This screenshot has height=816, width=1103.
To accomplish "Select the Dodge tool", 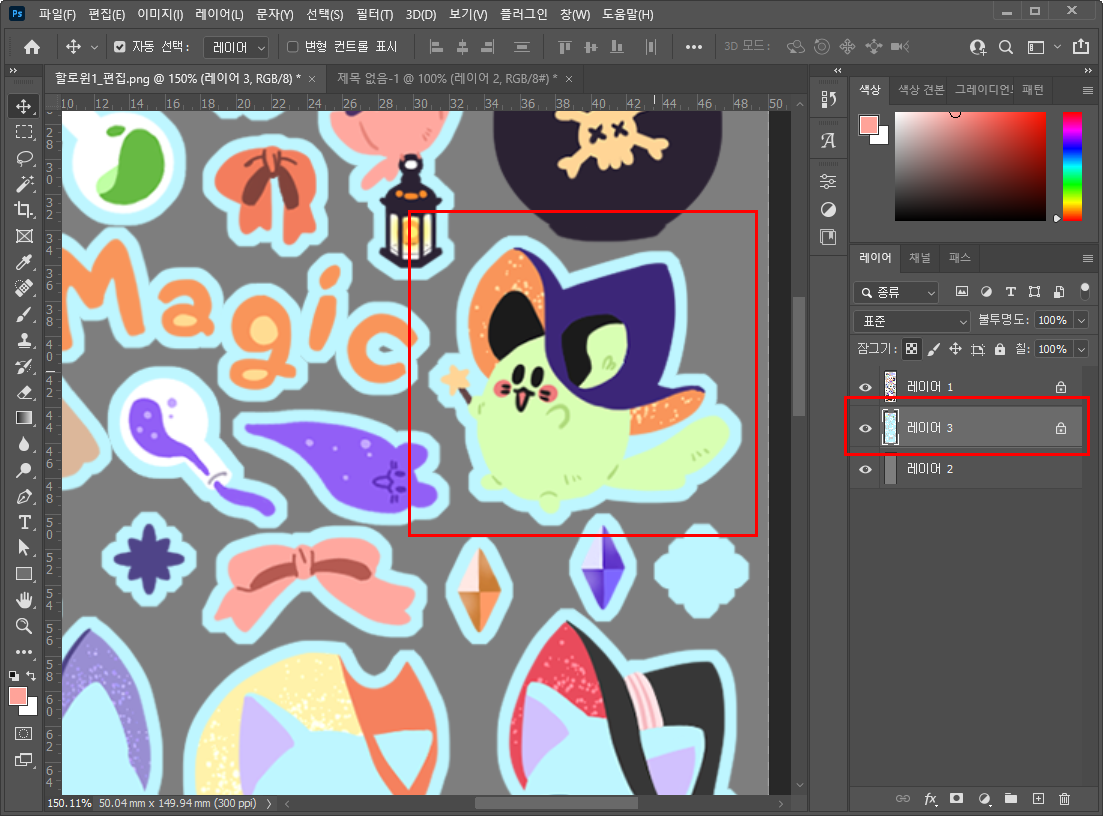I will [x=24, y=470].
